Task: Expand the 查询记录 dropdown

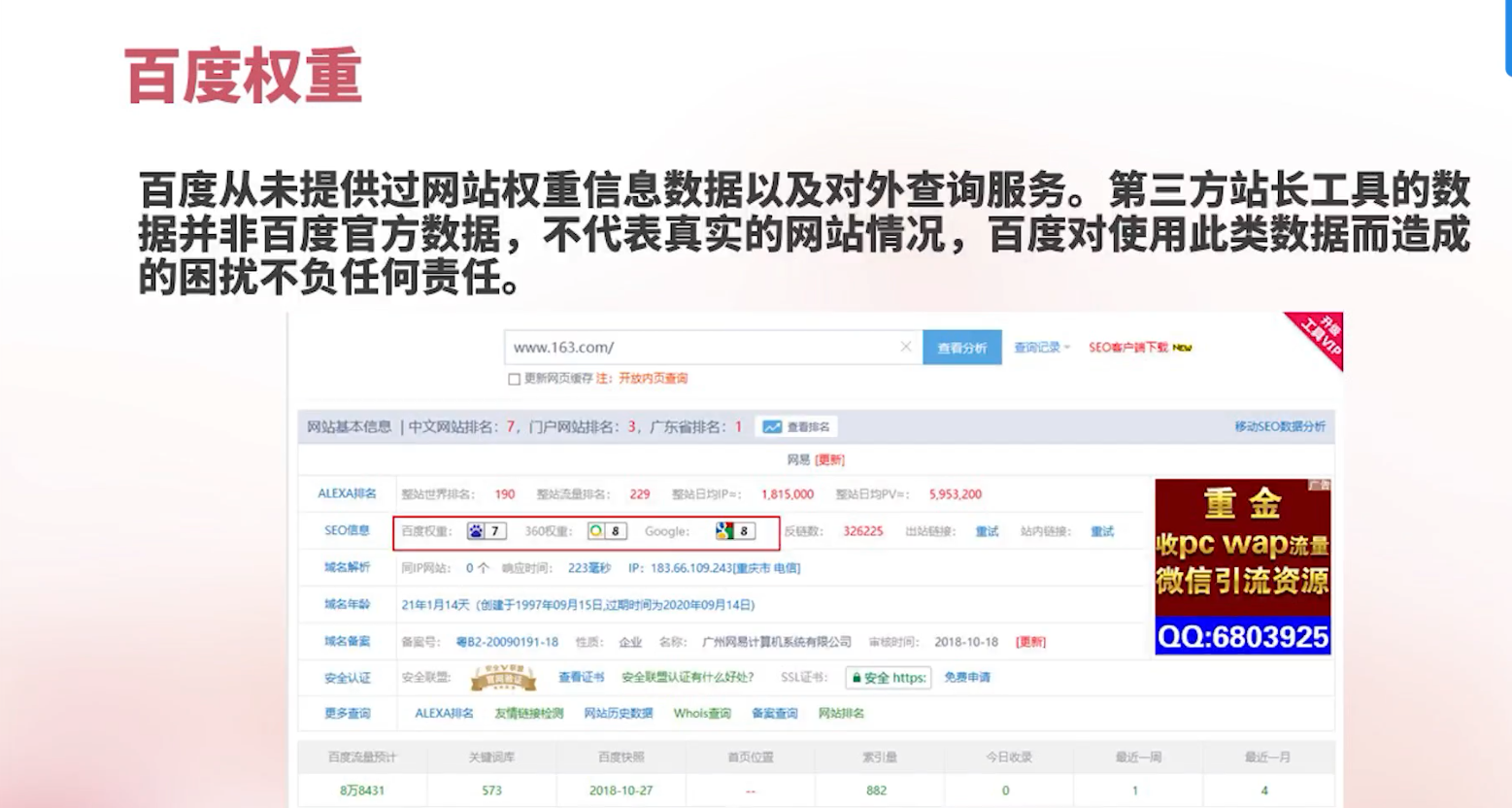Action: [1036, 346]
